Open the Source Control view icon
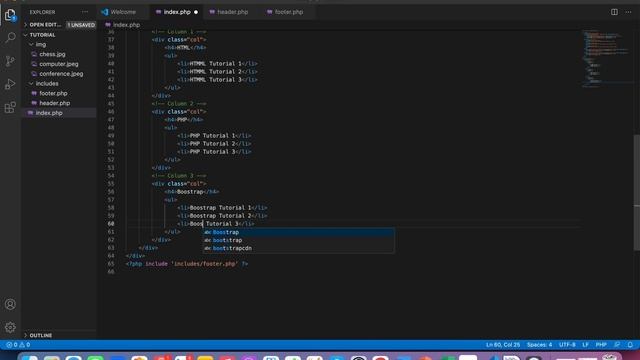 tap(10, 61)
